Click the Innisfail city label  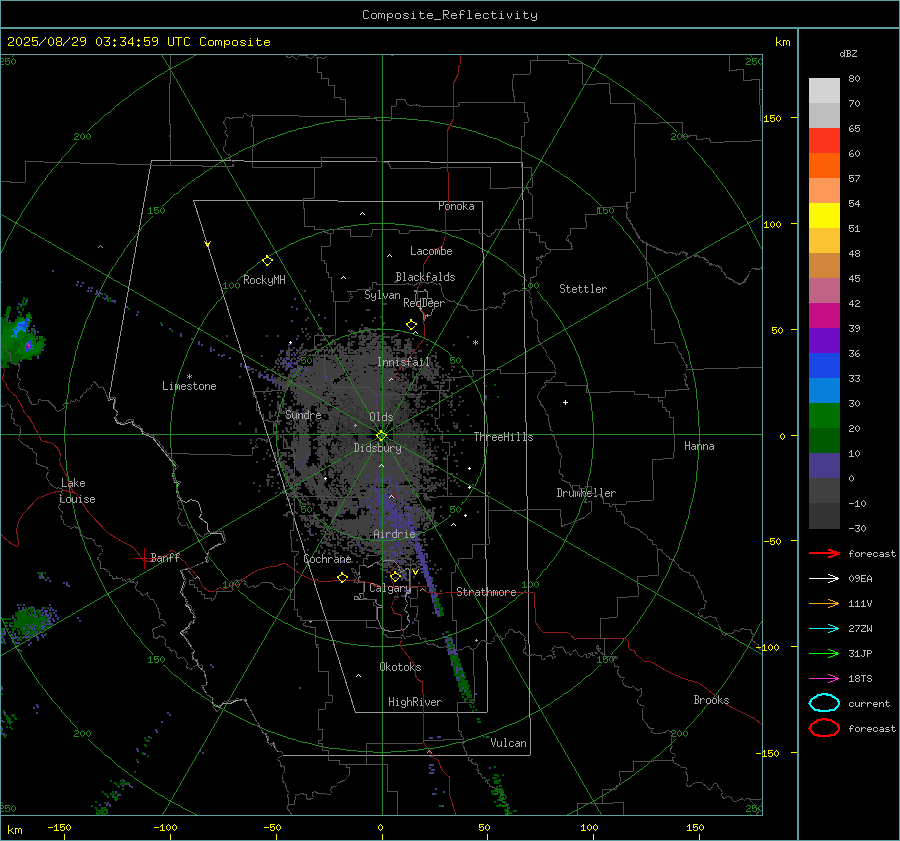pos(403,362)
